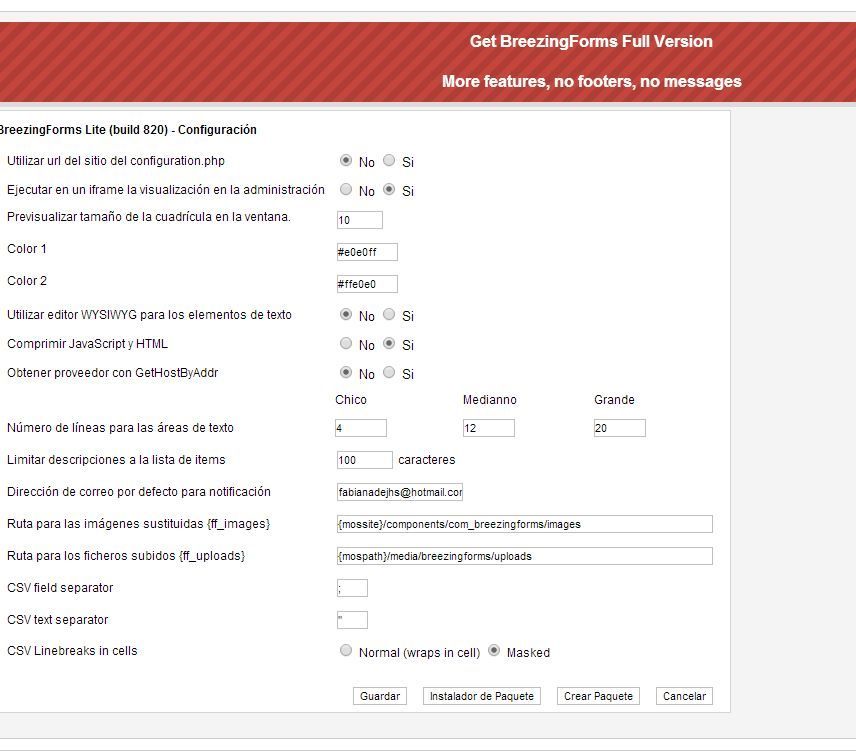Click the 'Color 1' label
Image resolution: width=856 pixels, height=751 pixels.
(27, 249)
